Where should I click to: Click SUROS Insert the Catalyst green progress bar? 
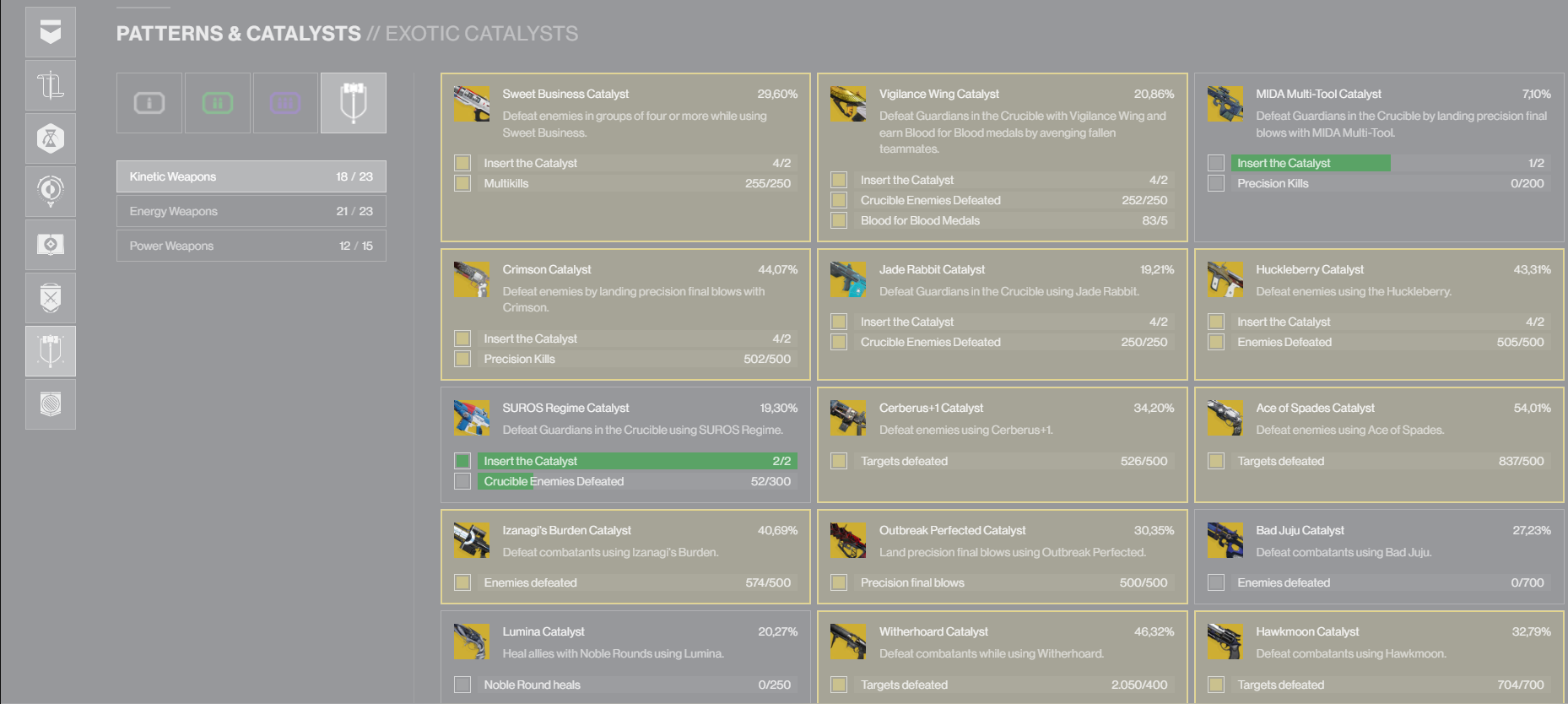click(x=637, y=461)
